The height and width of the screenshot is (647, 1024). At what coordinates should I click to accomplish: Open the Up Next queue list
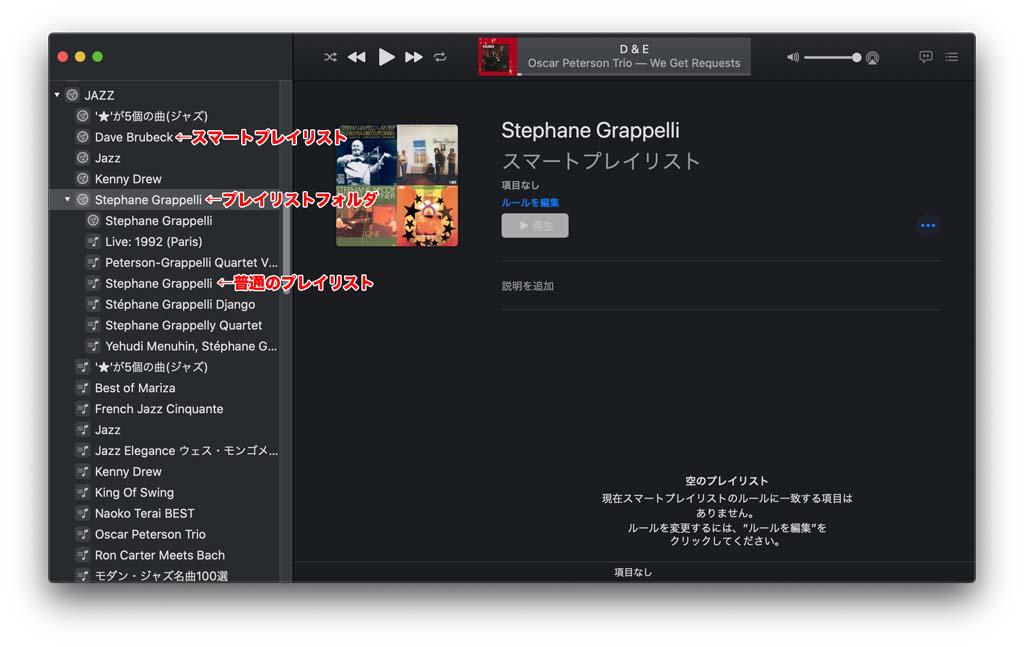952,57
